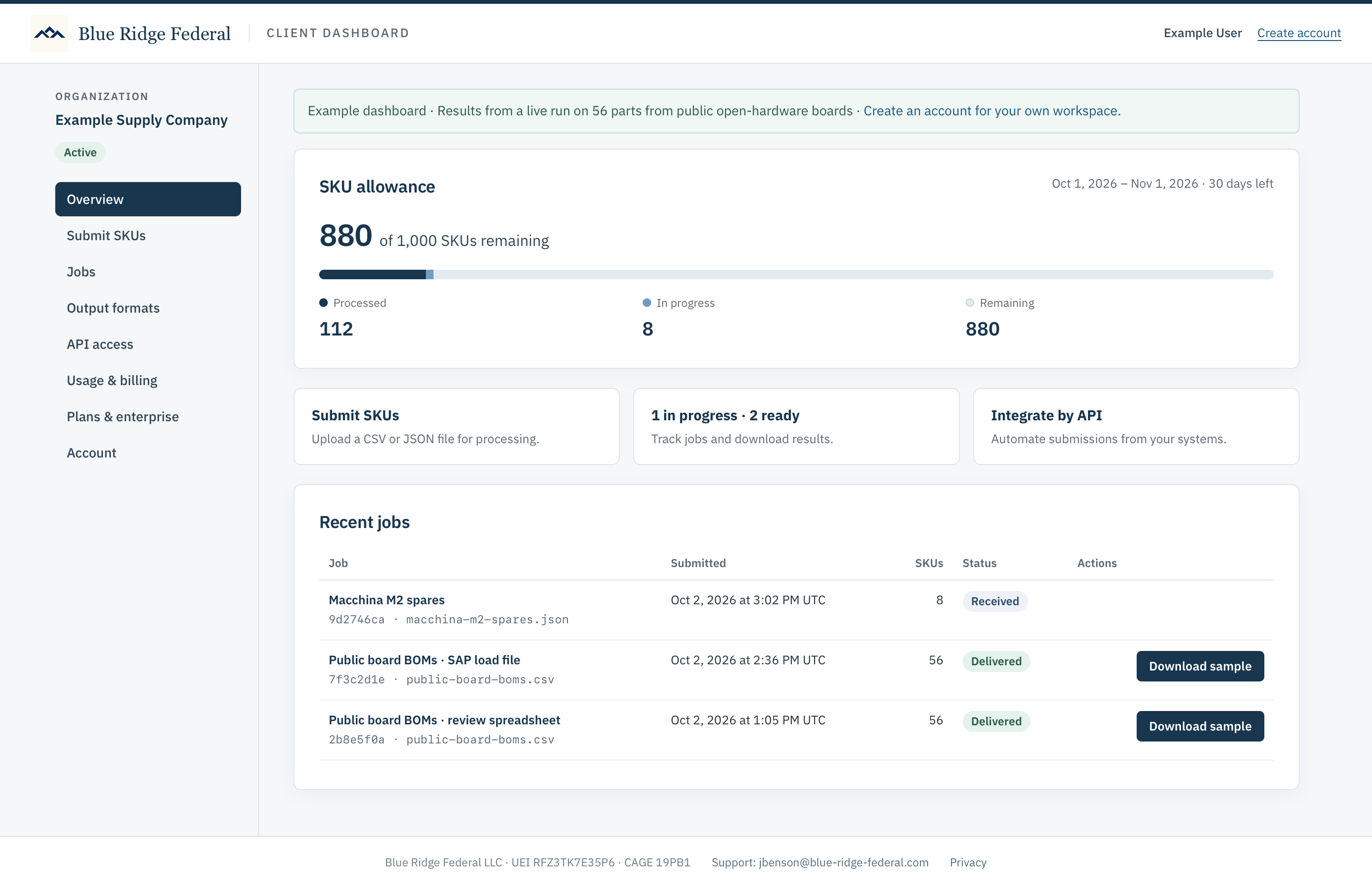The image size is (1372, 894).
Task: Click the Example User label
Action: pyautogui.click(x=1202, y=33)
